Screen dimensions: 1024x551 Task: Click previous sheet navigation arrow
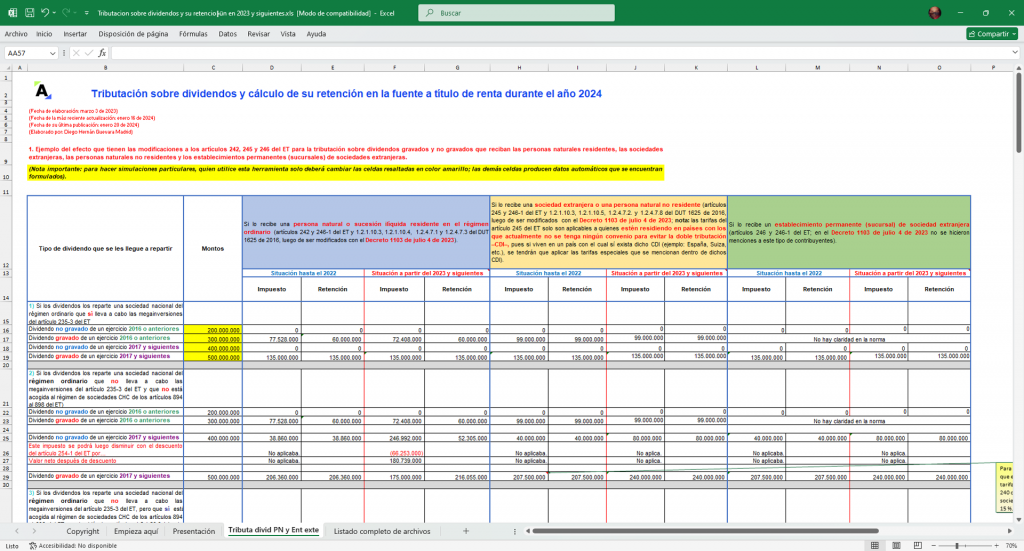[16, 531]
